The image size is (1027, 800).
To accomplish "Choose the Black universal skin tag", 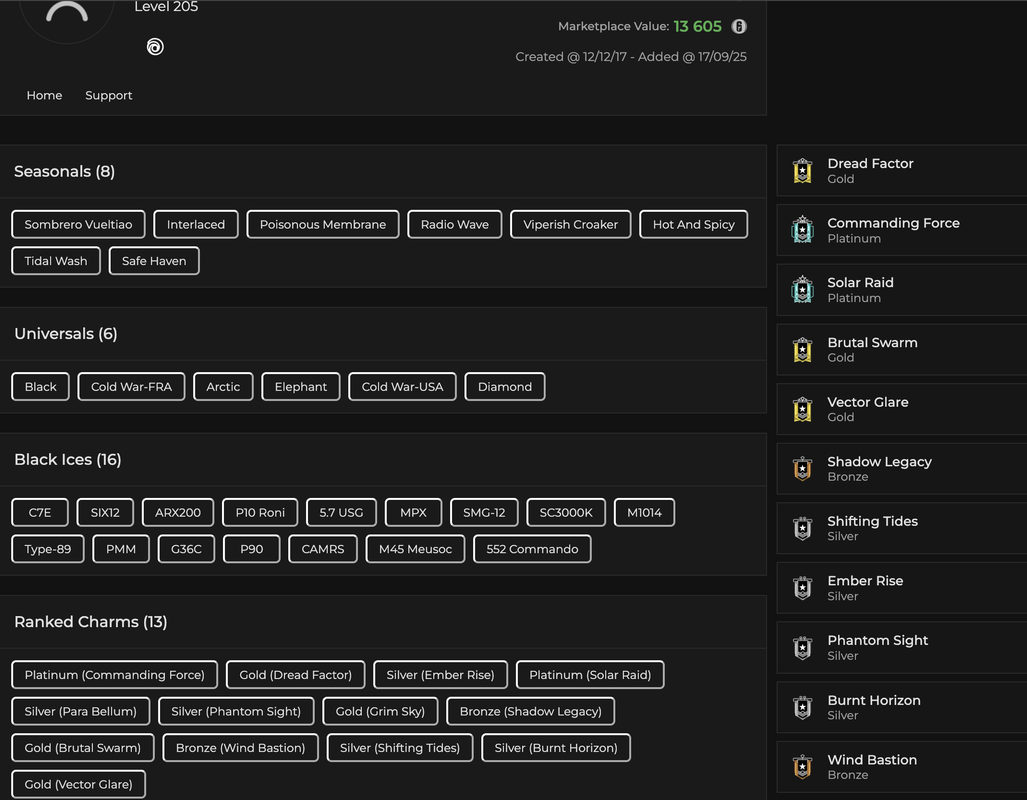I will (41, 387).
